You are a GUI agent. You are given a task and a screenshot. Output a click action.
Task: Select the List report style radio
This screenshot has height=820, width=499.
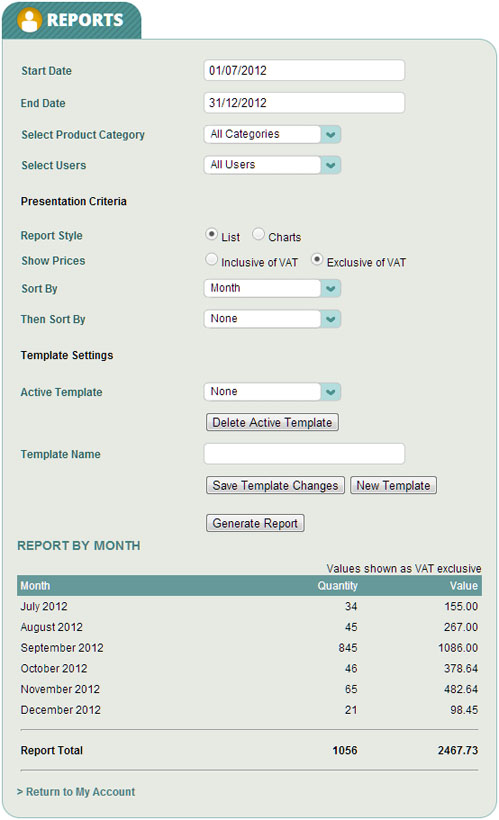(x=211, y=234)
